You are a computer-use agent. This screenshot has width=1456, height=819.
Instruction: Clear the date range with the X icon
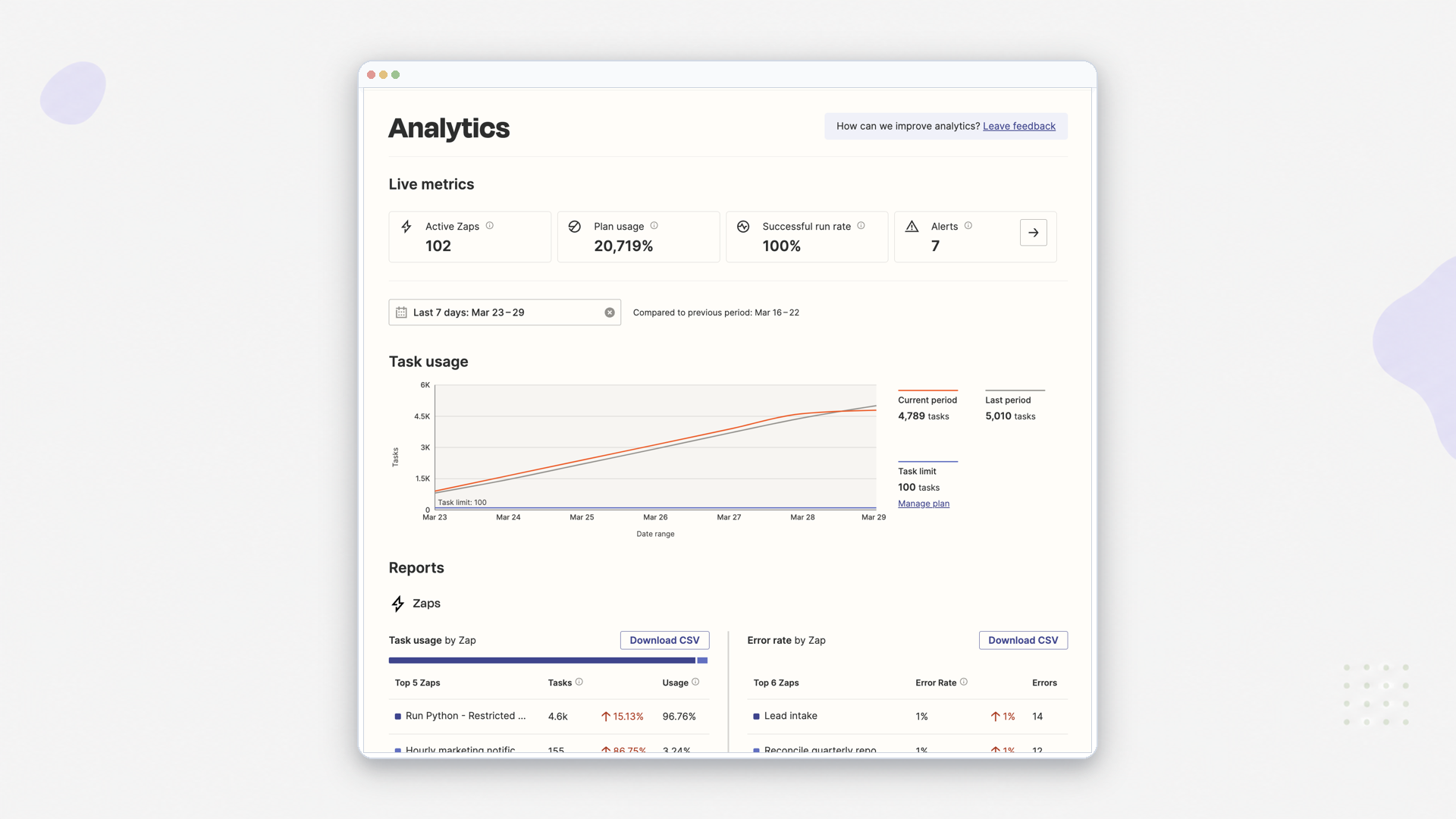point(610,312)
